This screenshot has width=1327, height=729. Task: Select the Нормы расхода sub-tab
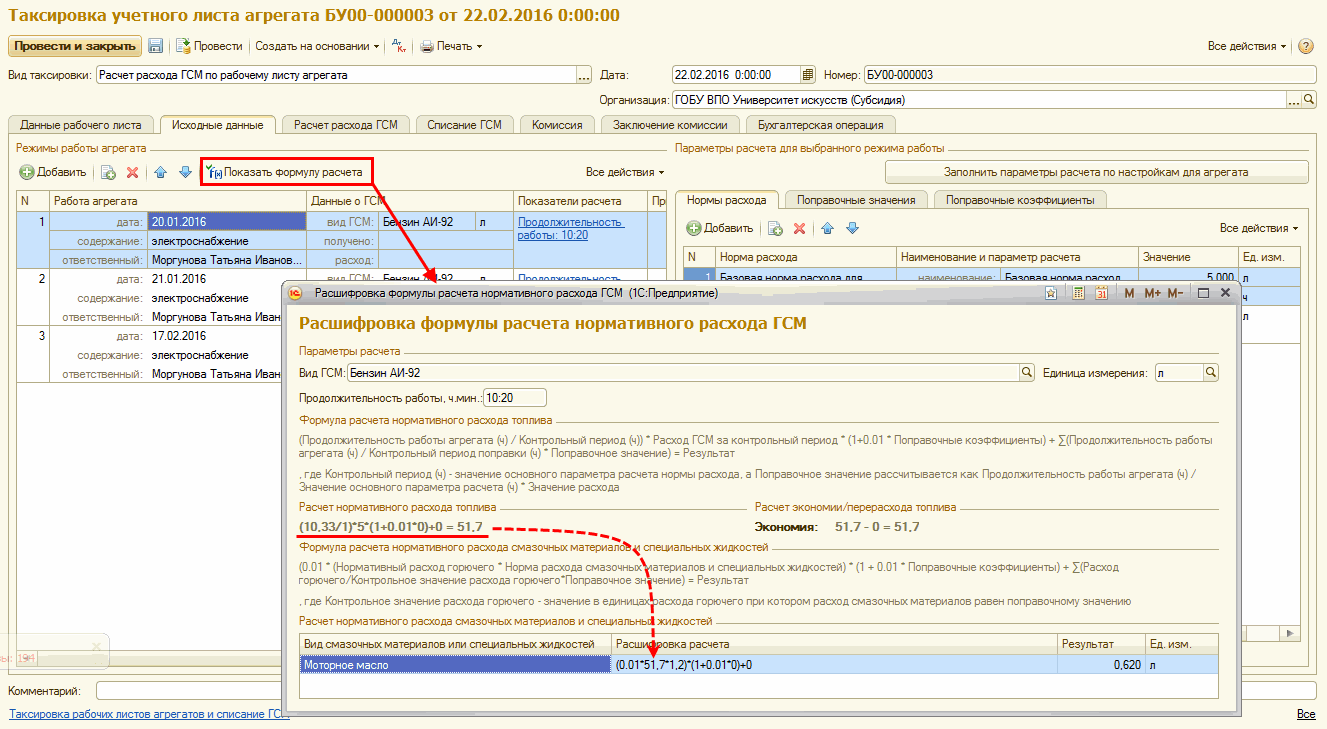[726, 199]
